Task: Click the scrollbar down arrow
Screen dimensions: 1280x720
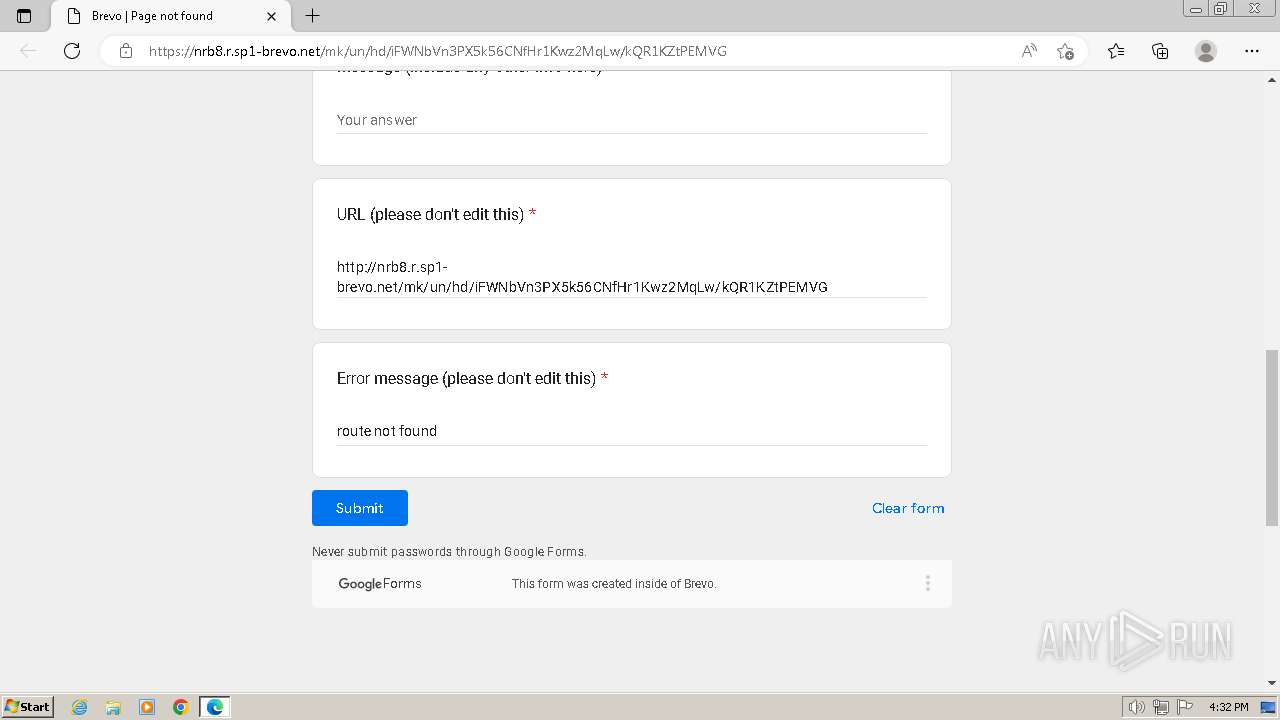Action: [x=1272, y=683]
